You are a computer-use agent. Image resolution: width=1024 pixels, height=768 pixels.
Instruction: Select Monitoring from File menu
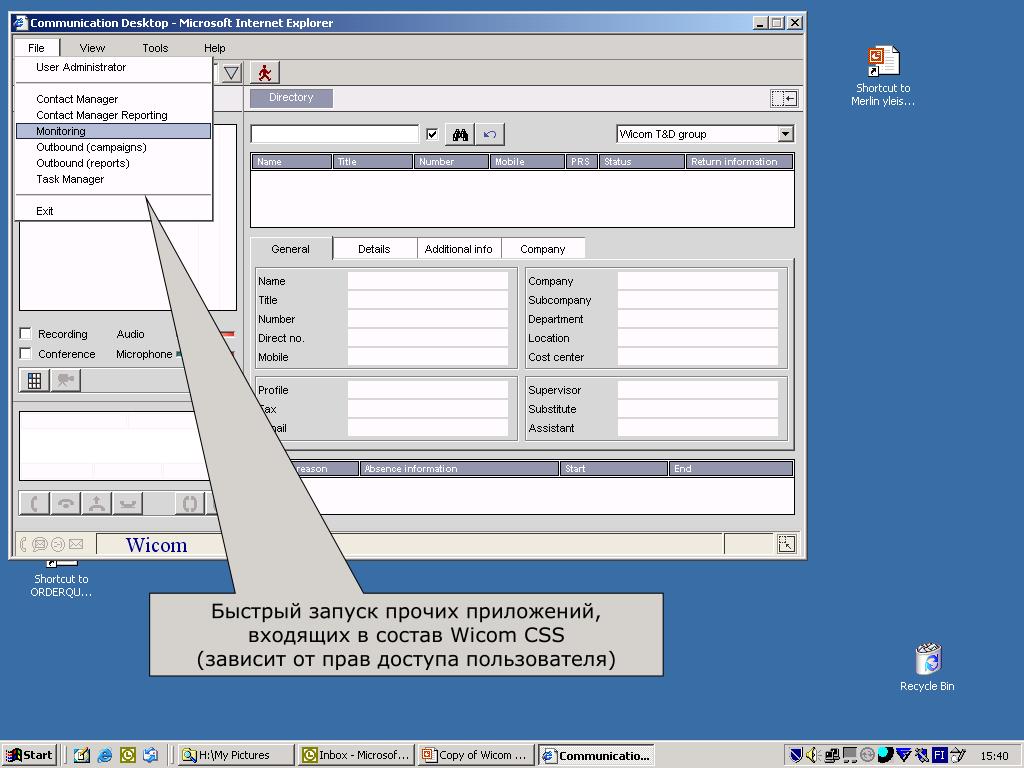point(114,131)
